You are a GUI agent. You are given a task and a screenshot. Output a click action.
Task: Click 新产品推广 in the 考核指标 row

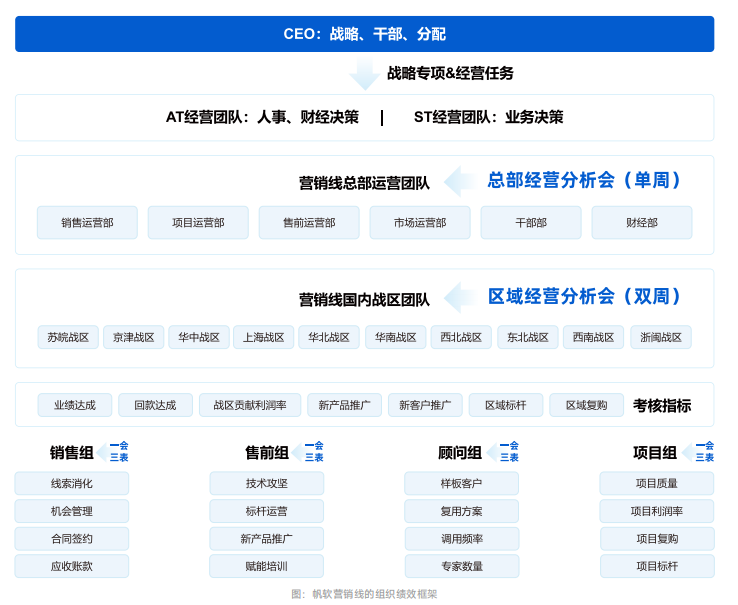click(345, 405)
